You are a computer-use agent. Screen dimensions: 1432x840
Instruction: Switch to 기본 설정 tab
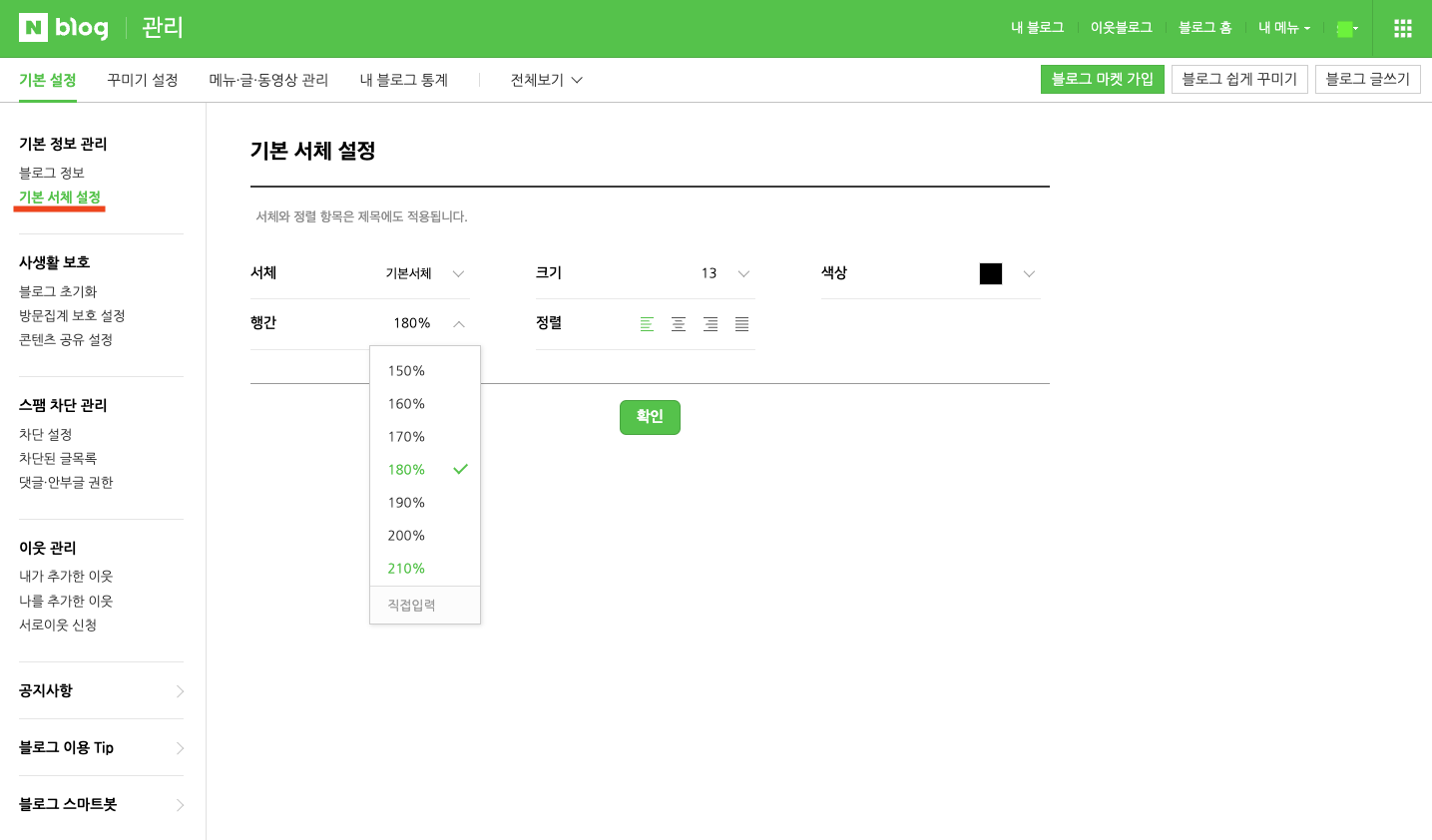point(48,80)
